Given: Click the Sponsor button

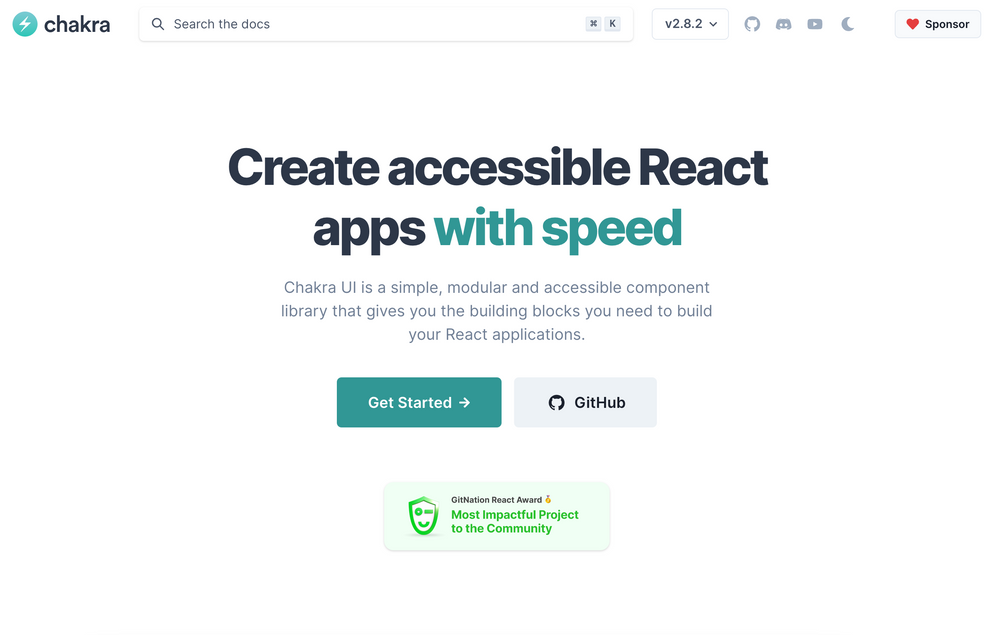Looking at the screenshot, I should [937, 24].
